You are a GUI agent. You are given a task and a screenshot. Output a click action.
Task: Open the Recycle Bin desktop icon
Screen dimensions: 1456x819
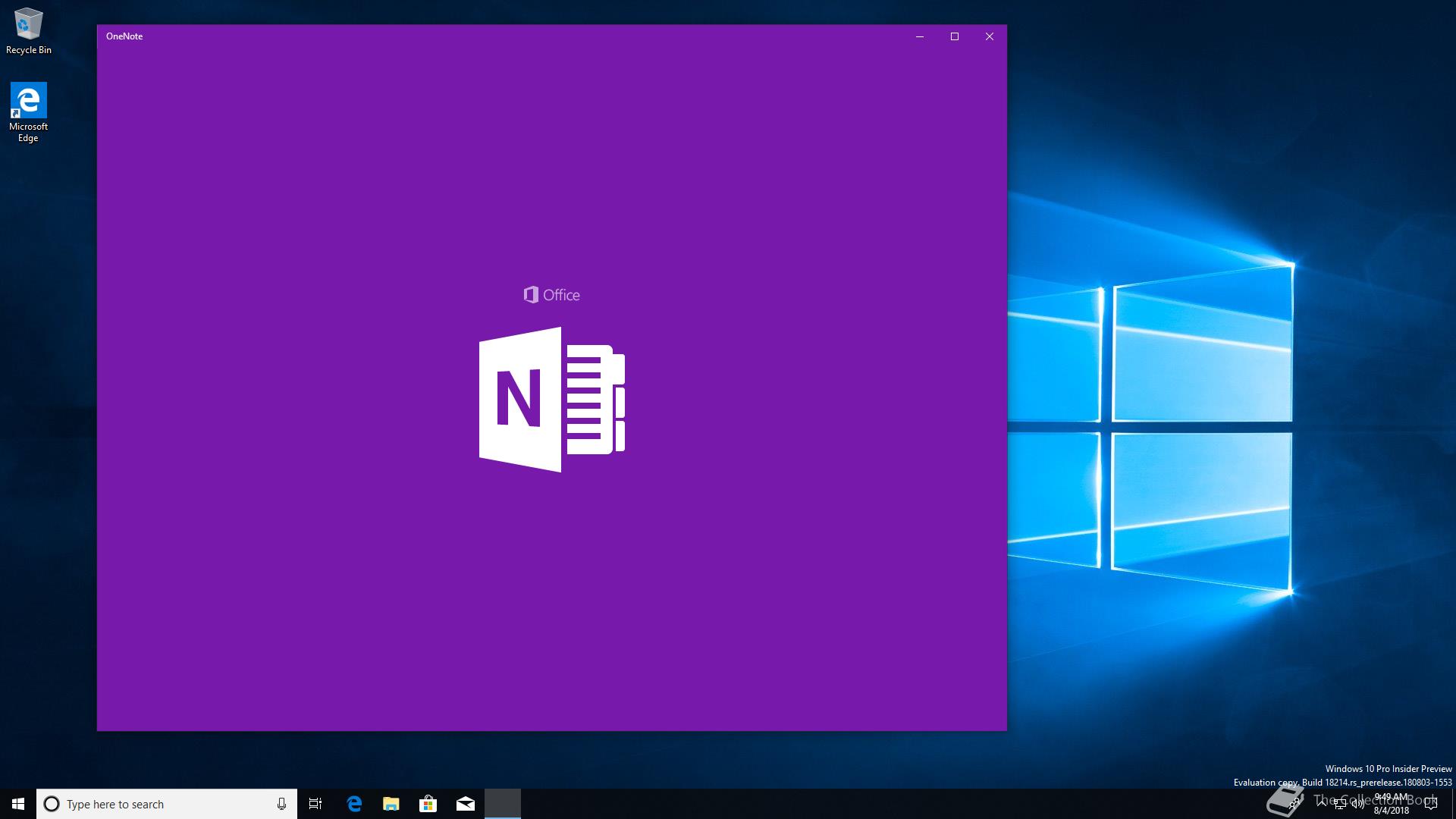[28, 31]
